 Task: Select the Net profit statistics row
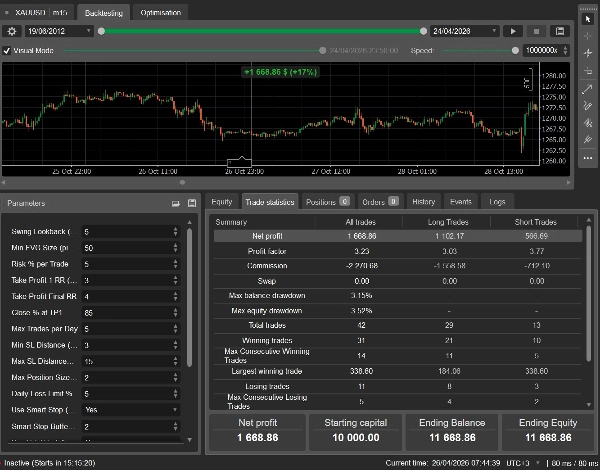398,236
